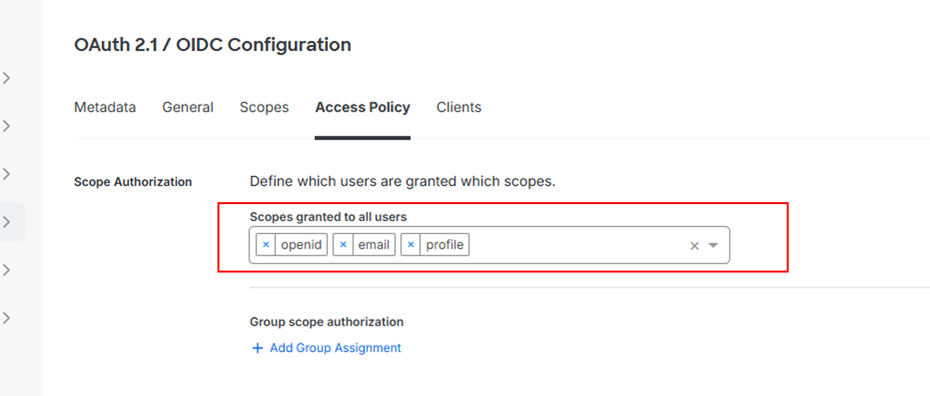Click the plus icon beside Add Group Assignment

[257, 348]
